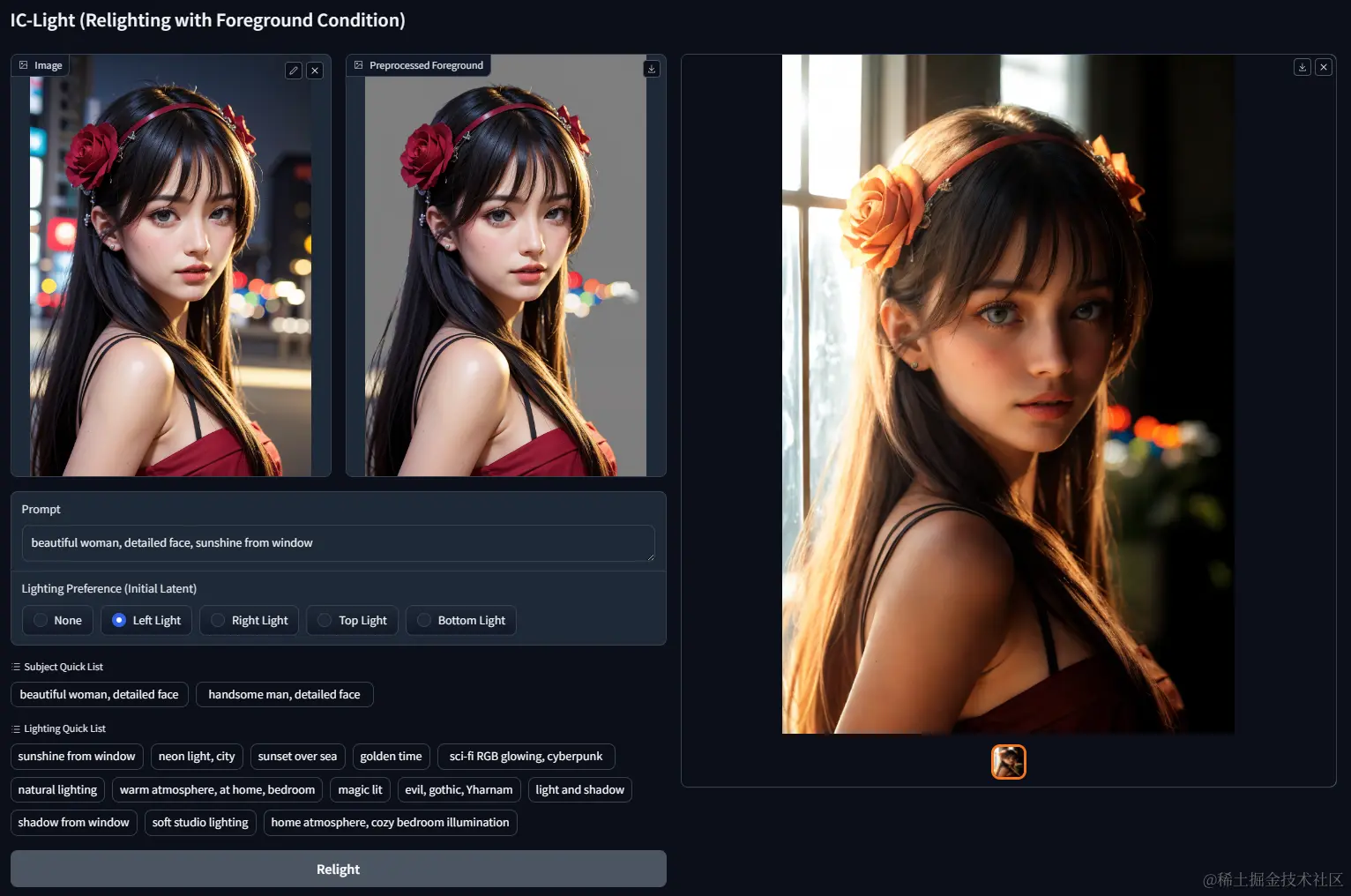The image size is (1351, 896).
Task: Click the uploaded input Image preview
Action: (x=170, y=265)
